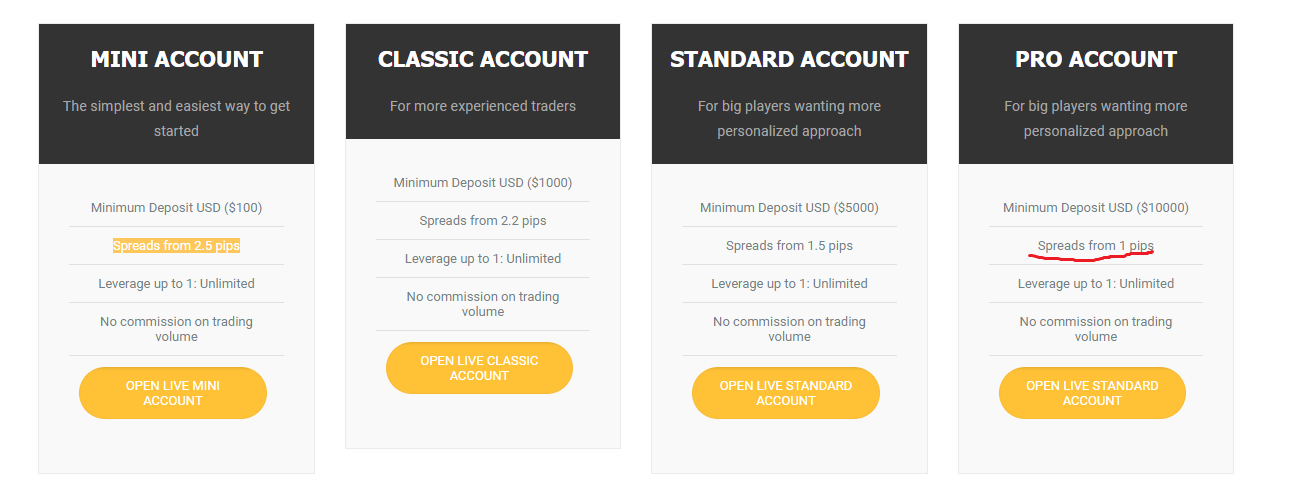The width and height of the screenshot is (1298, 498).
Task: Click 'No commission on trading volume' in Classic card
Action: [483, 304]
